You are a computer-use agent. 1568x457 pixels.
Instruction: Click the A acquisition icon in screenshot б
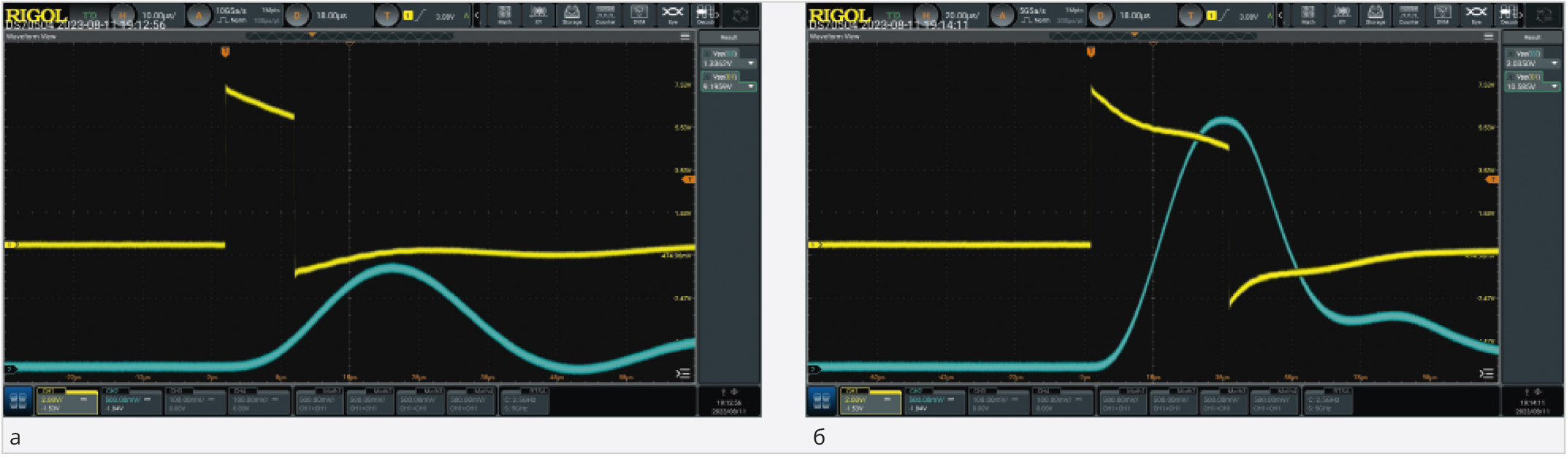point(1002,15)
